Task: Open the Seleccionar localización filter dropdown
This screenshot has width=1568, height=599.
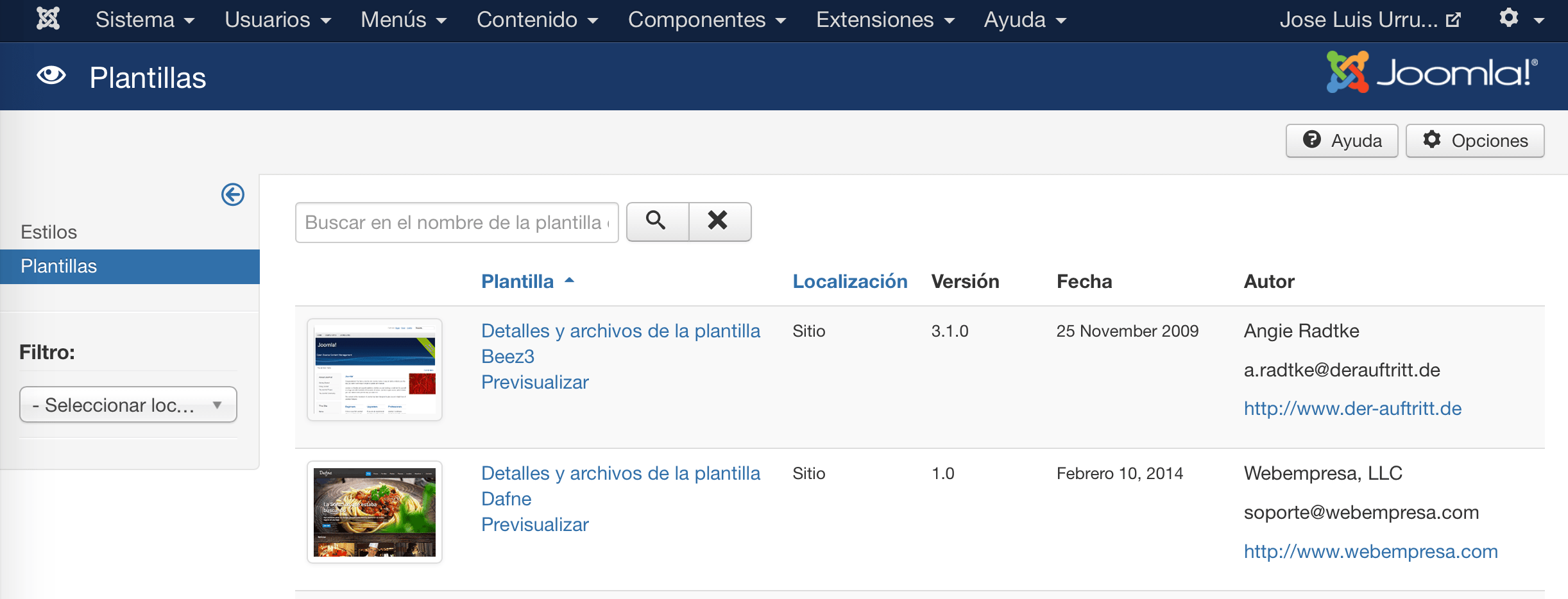Action: point(128,405)
